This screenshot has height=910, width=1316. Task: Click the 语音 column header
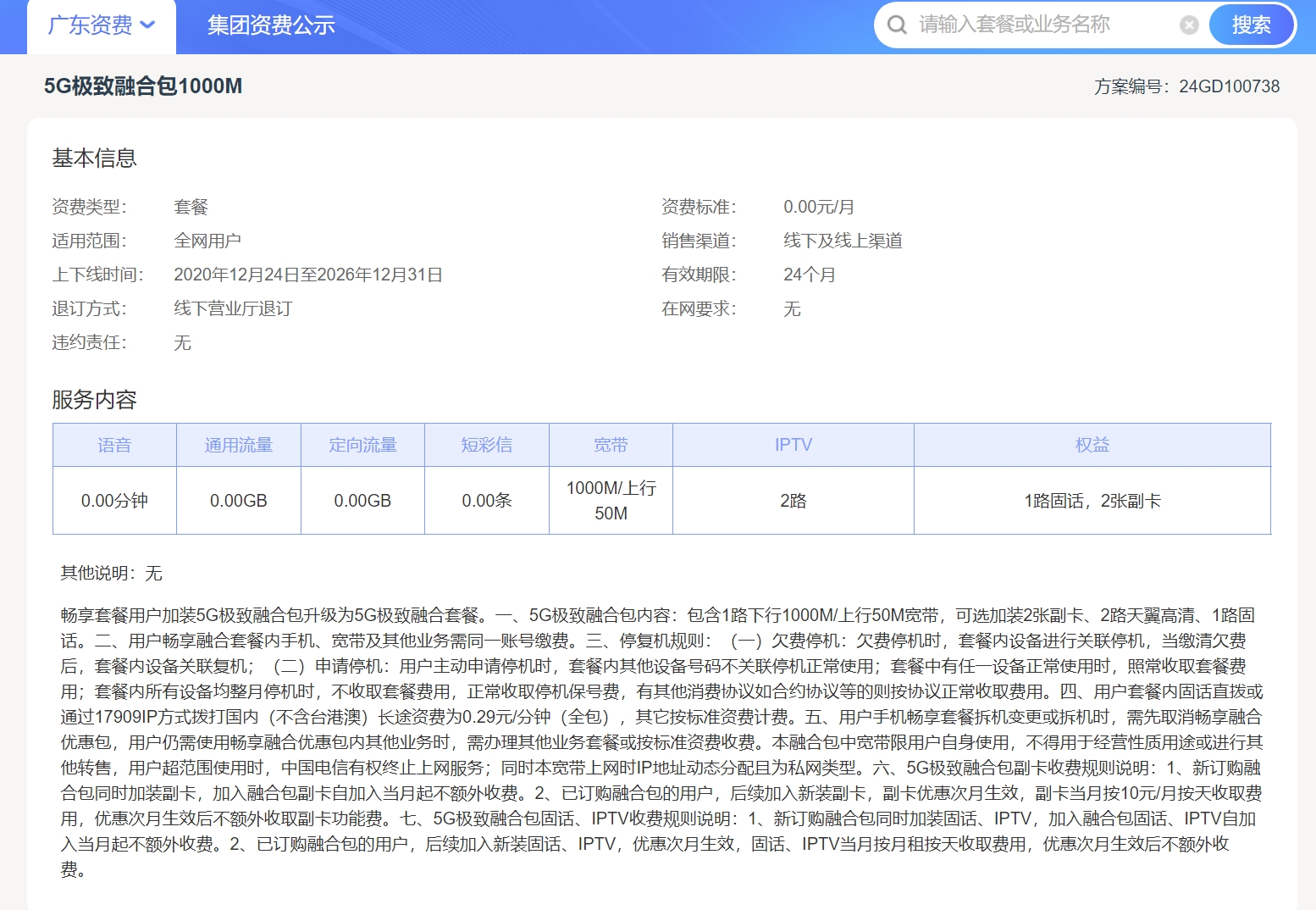pos(114,445)
